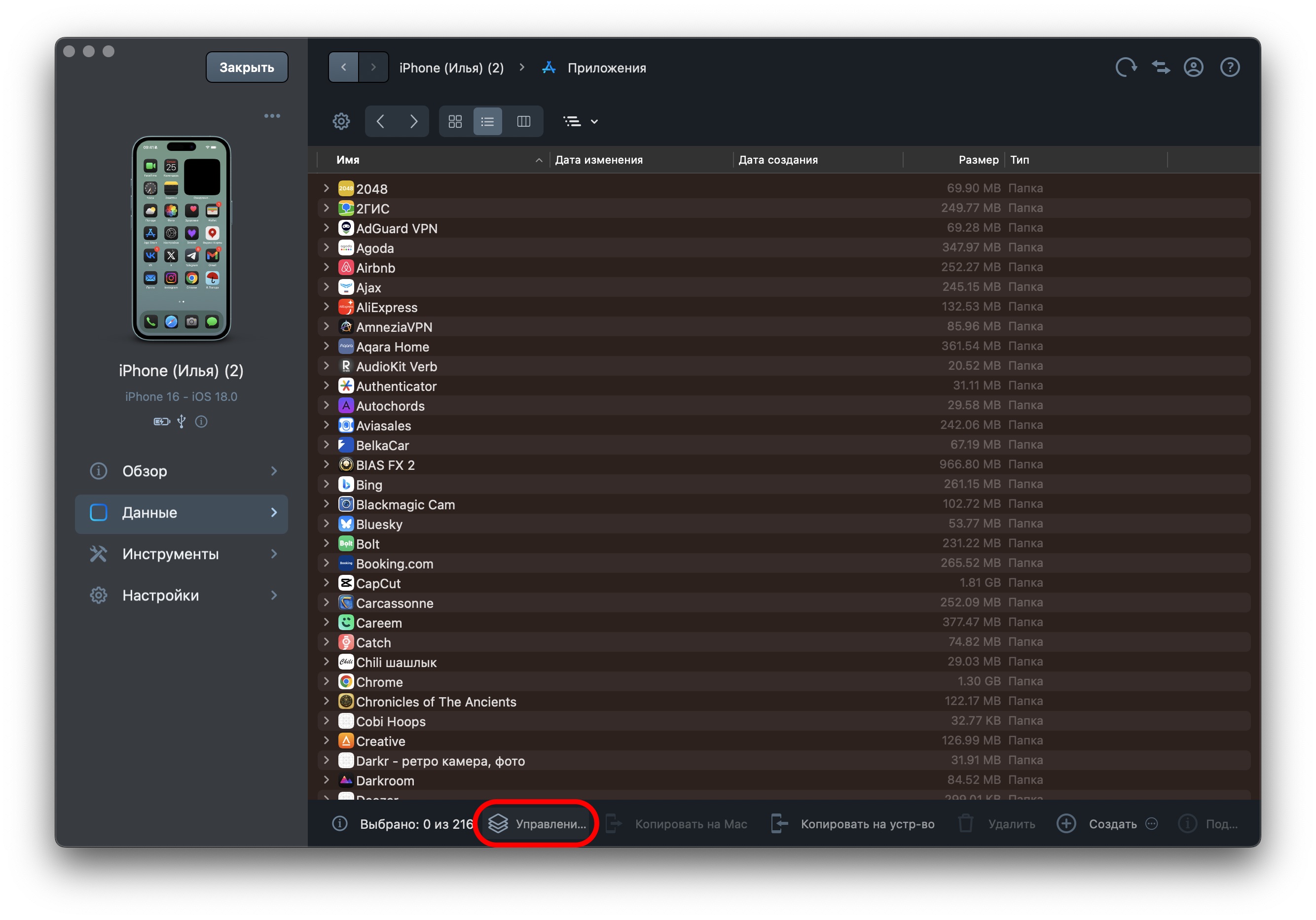Viewport: 1316px width, 920px height.
Task: Click Копировать на Mac button
Action: (x=677, y=824)
